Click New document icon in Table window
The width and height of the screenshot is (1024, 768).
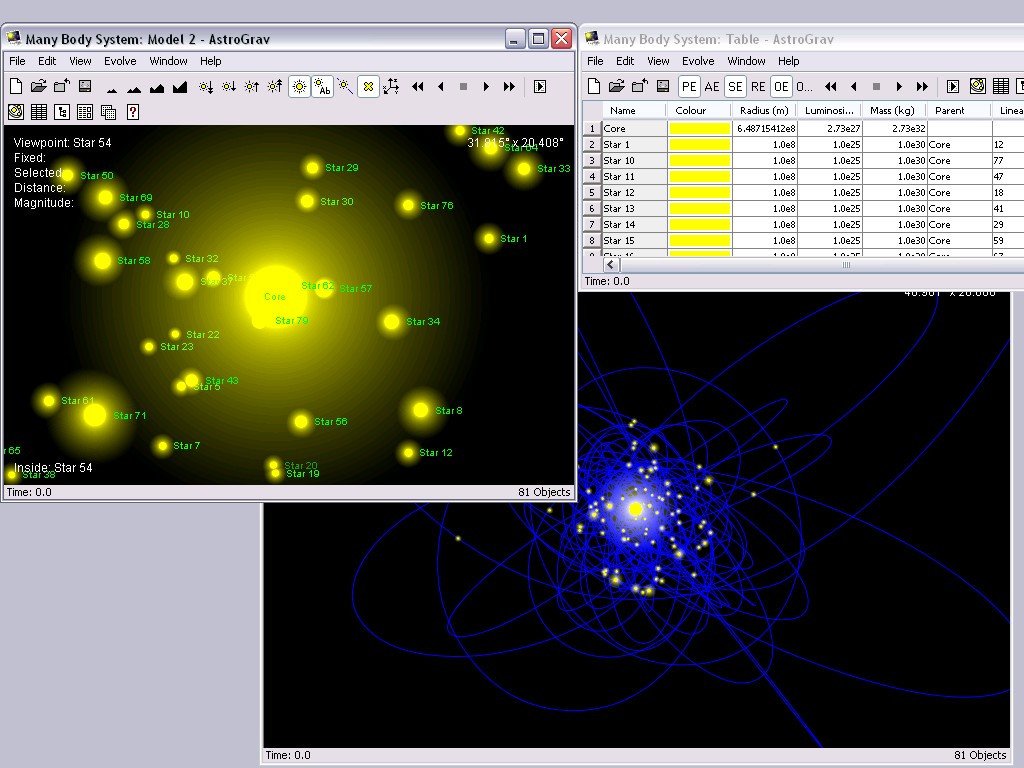pos(594,86)
